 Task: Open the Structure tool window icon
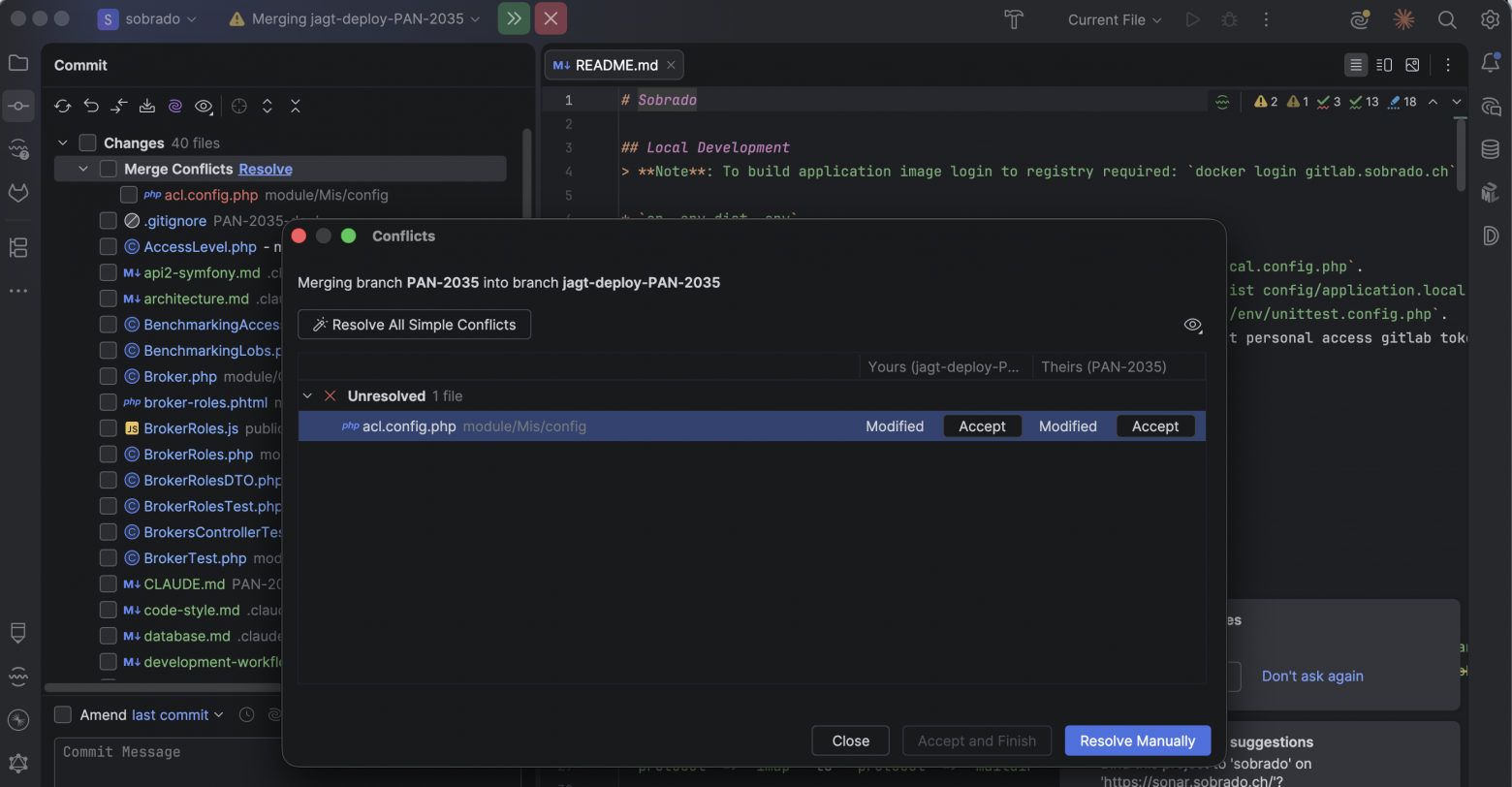pyautogui.click(x=18, y=247)
